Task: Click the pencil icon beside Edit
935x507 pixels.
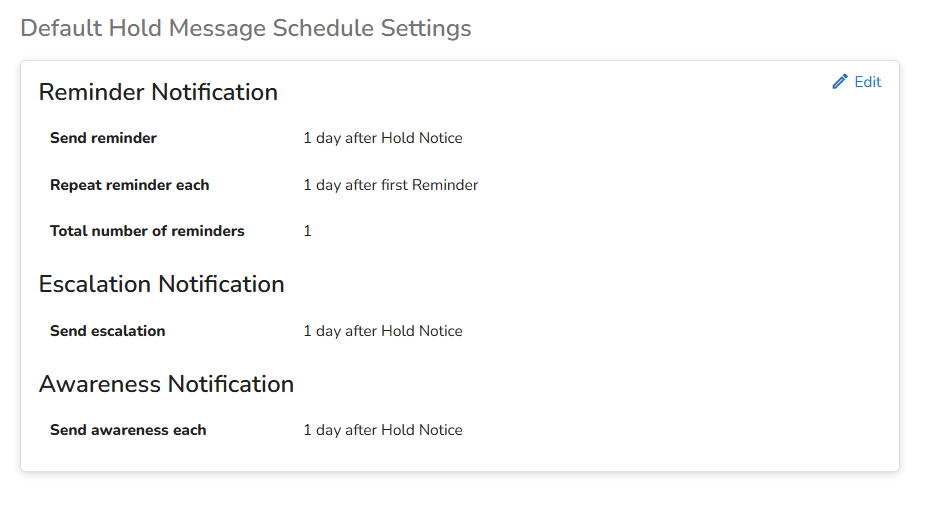Action: [840, 82]
